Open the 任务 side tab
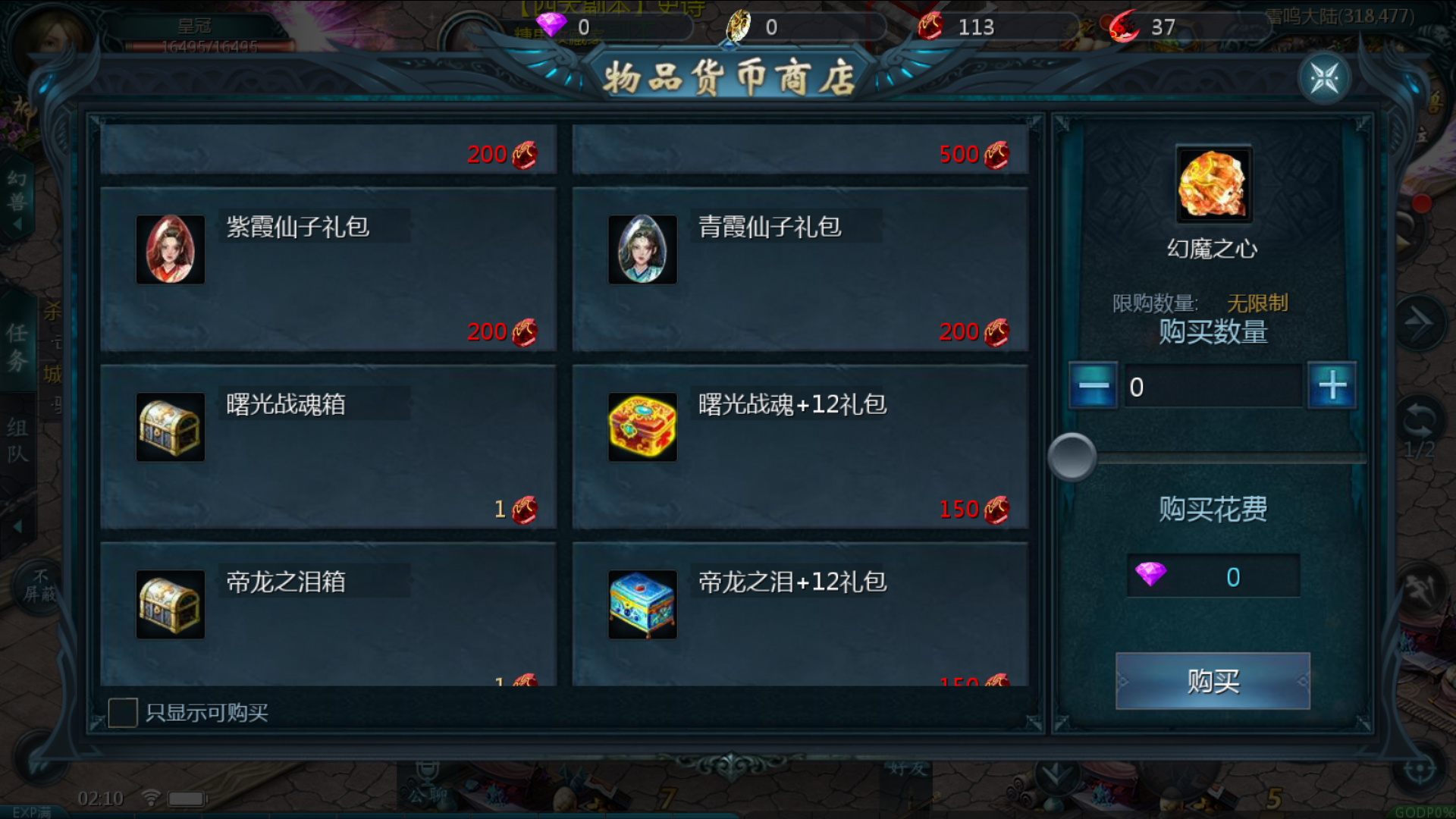 point(18,347)
